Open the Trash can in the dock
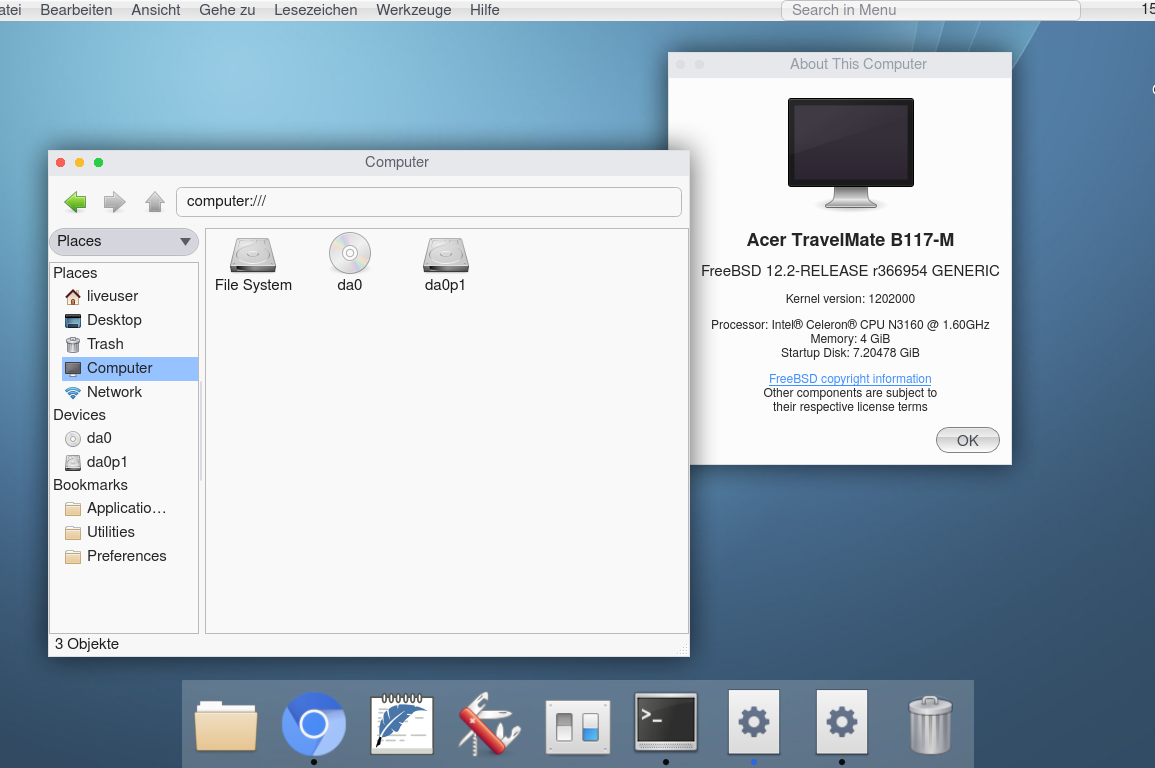Screen dimensions: 1155x768 tap(930, 724)
